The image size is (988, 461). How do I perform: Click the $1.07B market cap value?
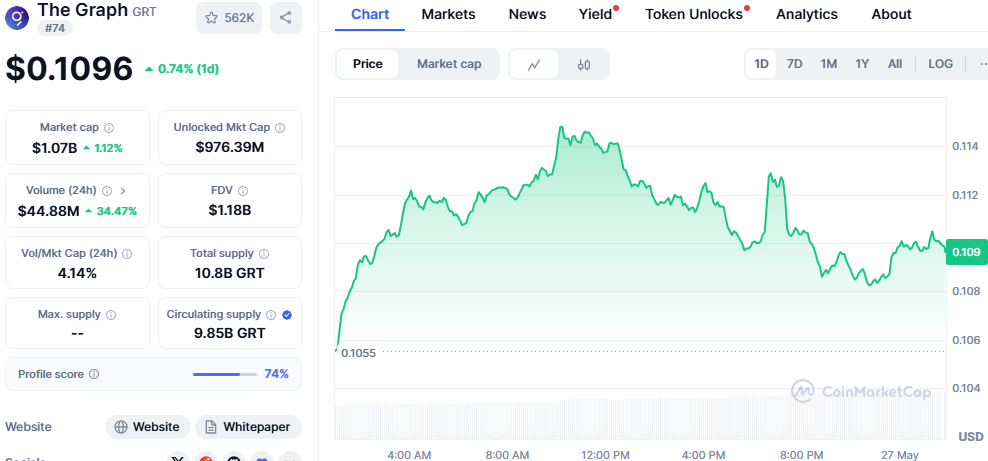[55, 149]
